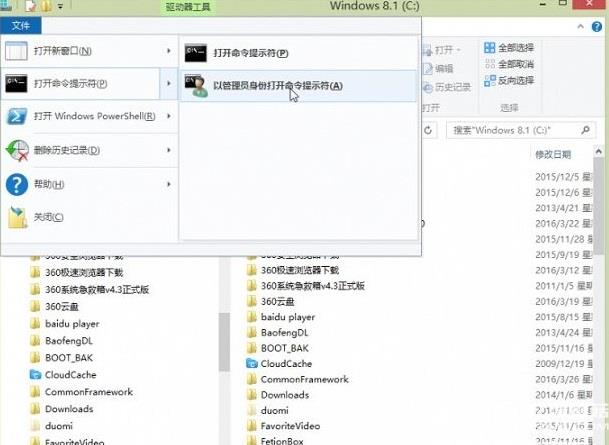
Task: Click the Select all (全部选择) icon
Action: [489, 47]
